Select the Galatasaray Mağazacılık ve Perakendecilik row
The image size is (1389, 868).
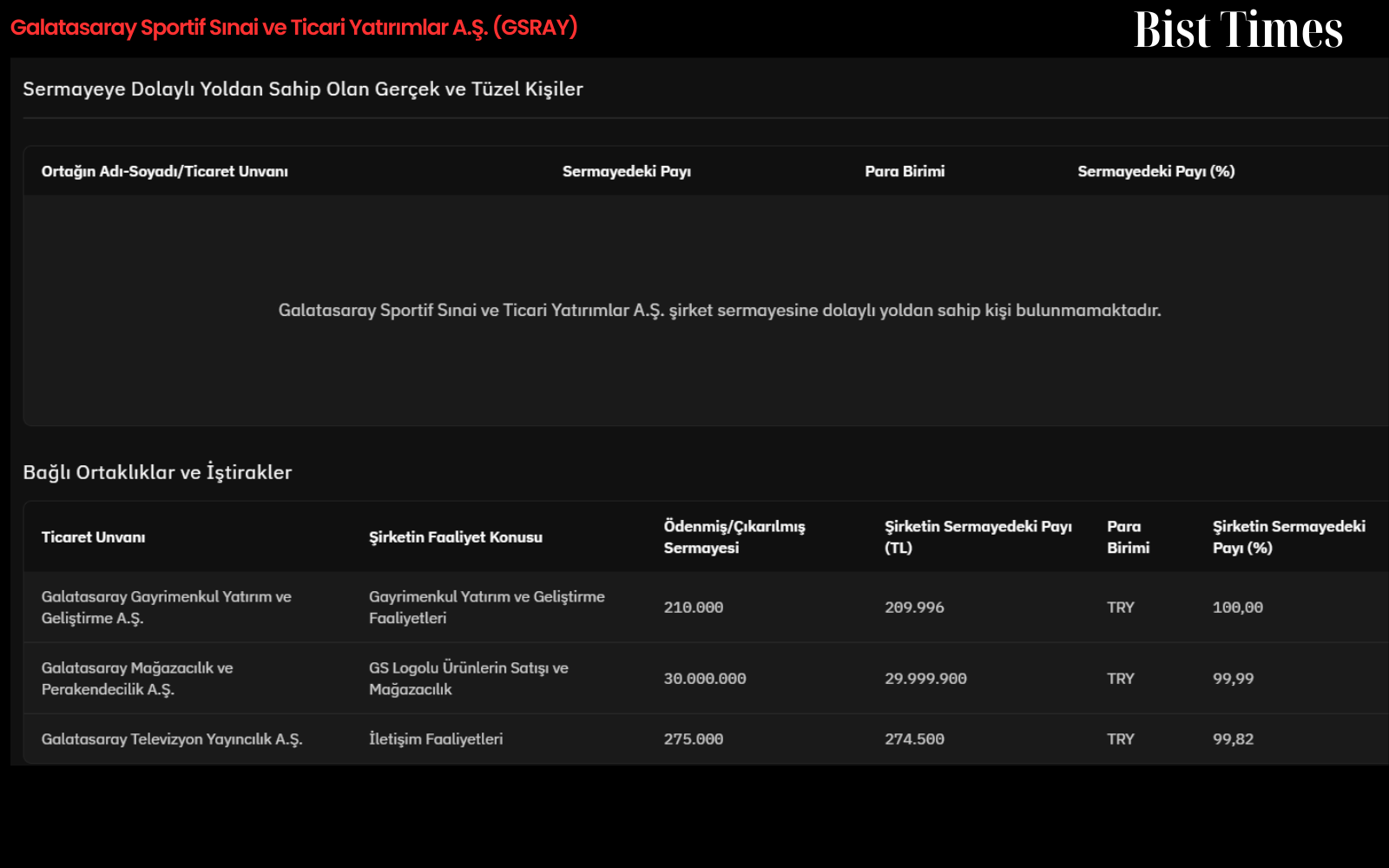(x=705, y=679)
